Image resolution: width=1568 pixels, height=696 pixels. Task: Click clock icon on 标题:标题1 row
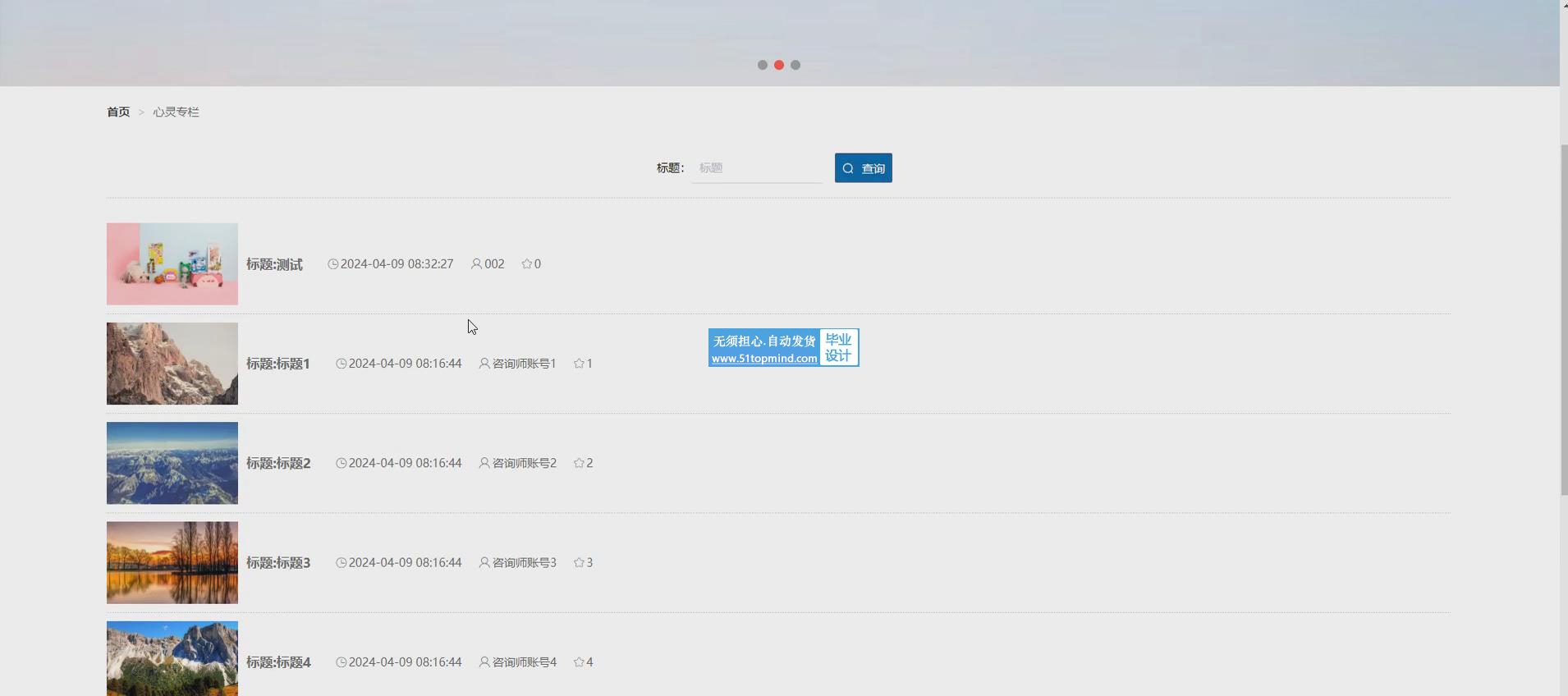click(342, 364)
